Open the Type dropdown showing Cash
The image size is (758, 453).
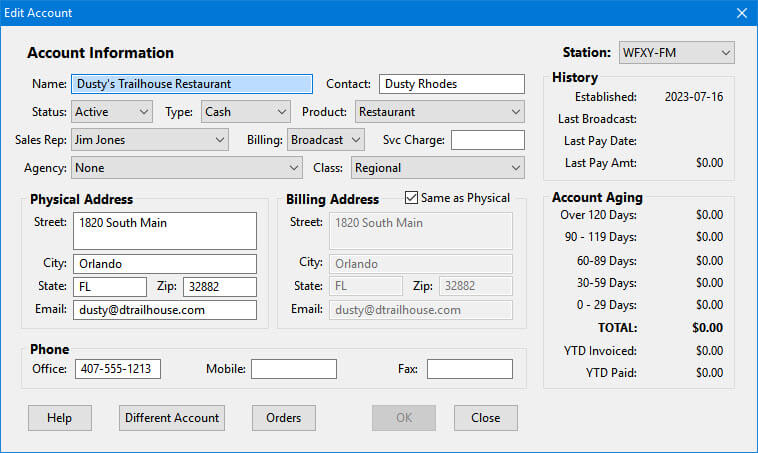[245, 112]
